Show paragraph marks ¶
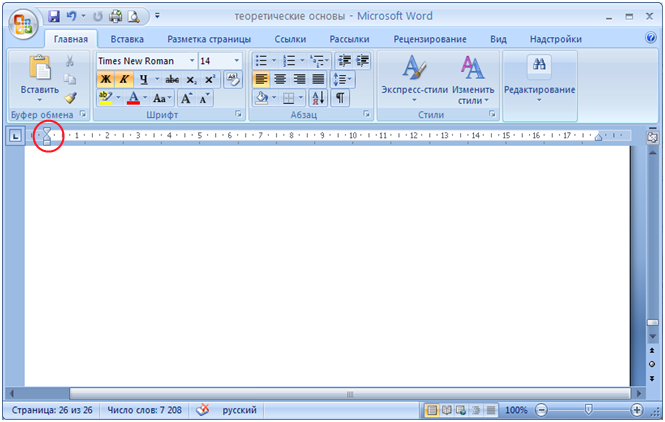This screenshot has height=422, width=665. pos(340,98)
